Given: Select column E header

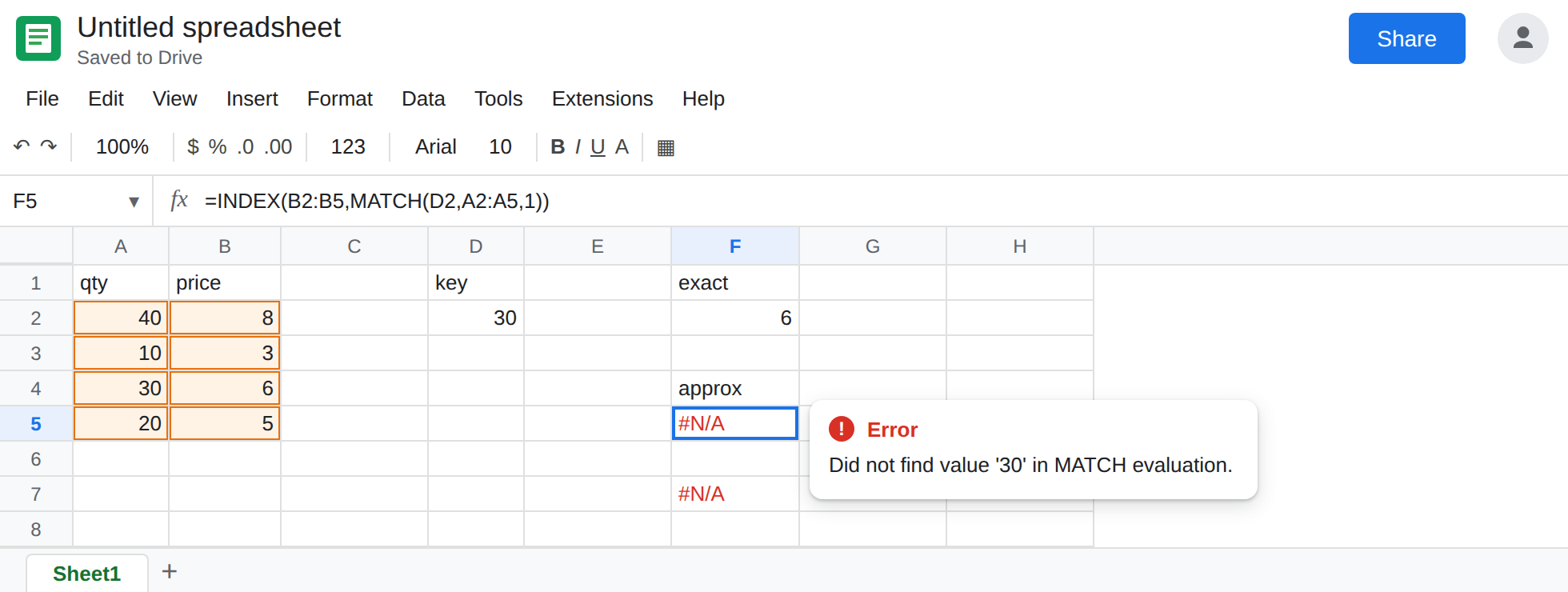Looking at the screenshot, I should tap(598, 246).
